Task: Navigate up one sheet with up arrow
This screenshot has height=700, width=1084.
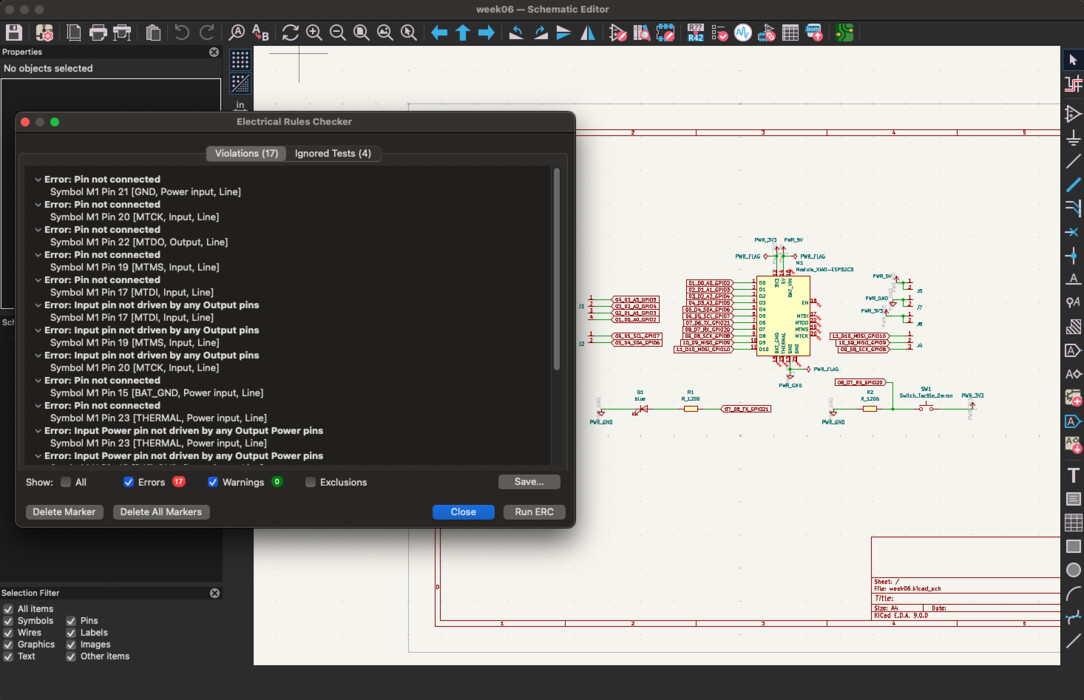Action: pos(462,32)
